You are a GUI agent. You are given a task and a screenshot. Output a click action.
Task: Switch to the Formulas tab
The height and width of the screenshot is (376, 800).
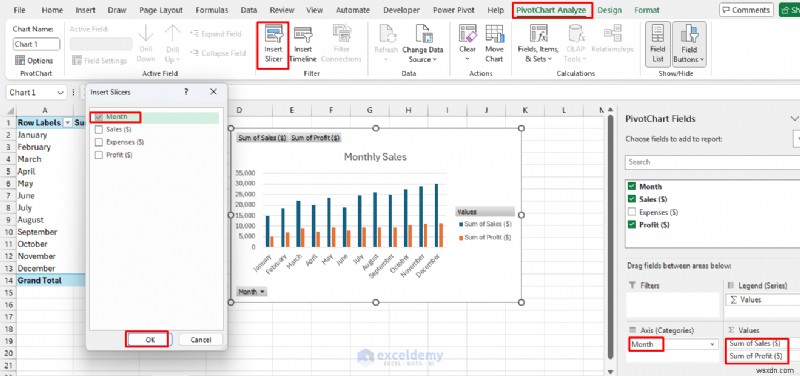(x=212, y=10)
